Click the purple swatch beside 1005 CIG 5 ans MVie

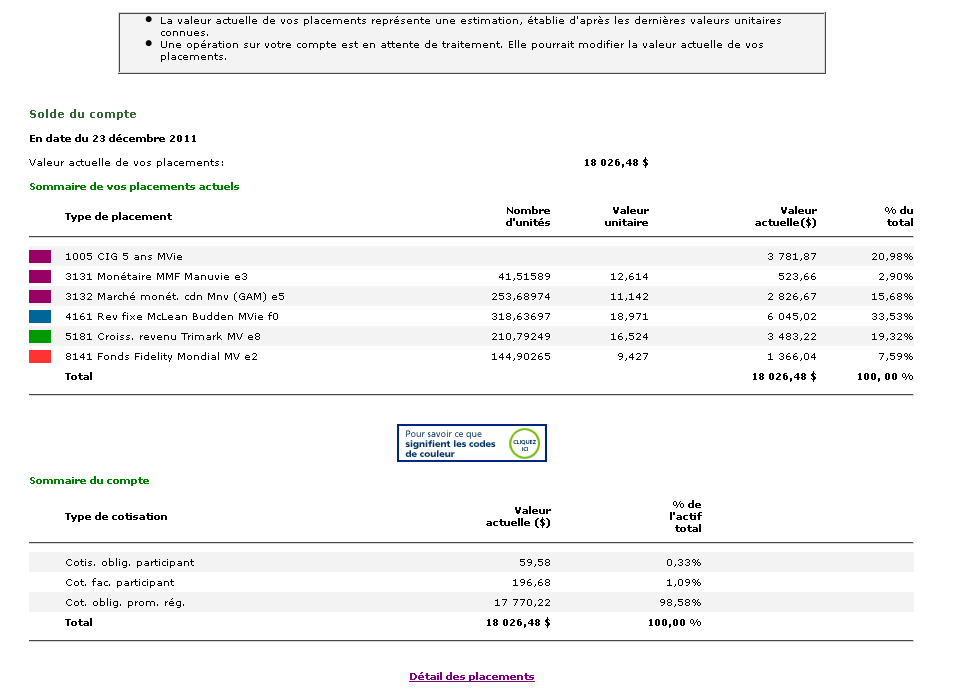point(40,256)
